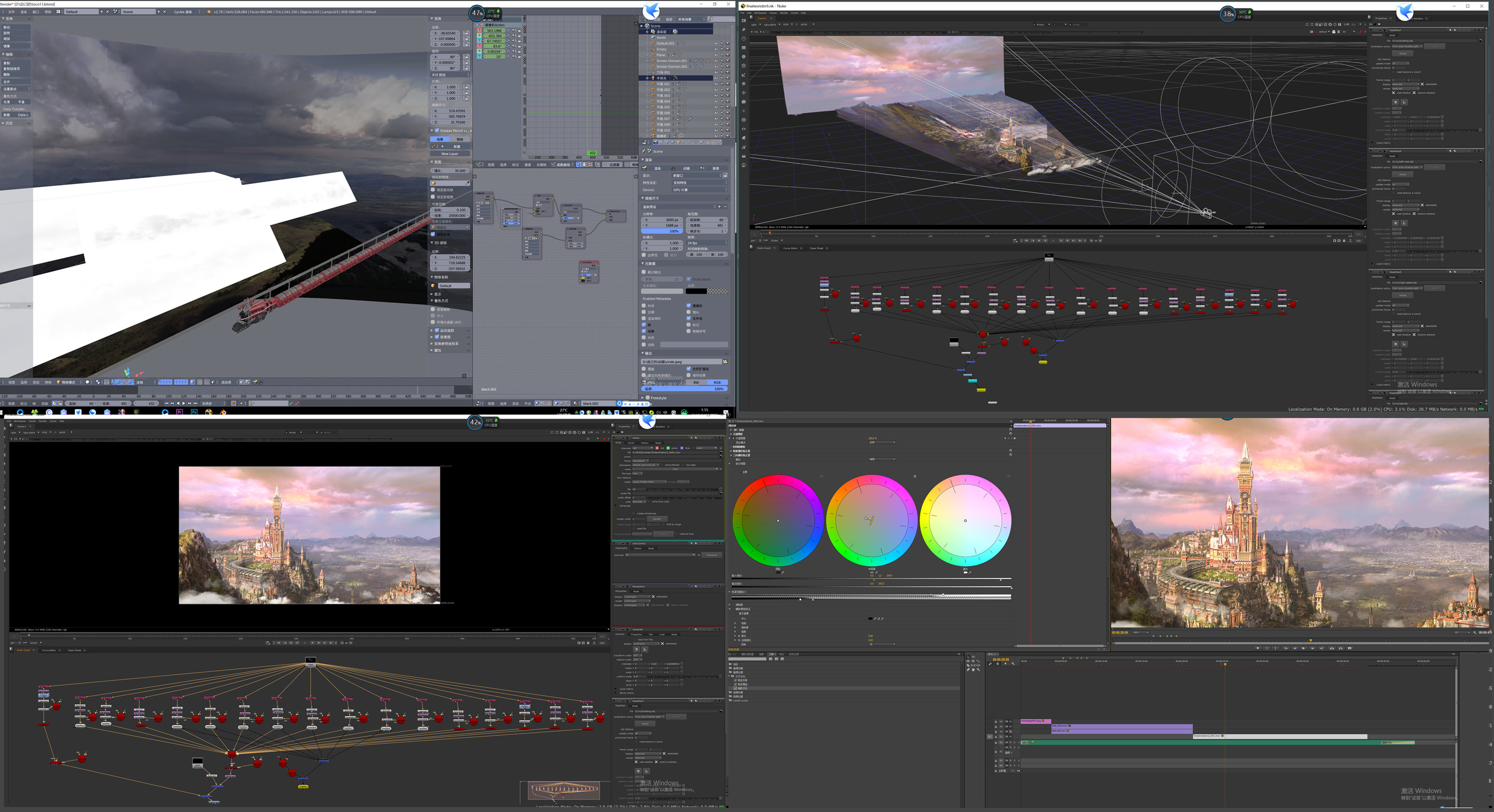
Task: Click black background color swatch in Blender metadata
Action: point(696,291)
